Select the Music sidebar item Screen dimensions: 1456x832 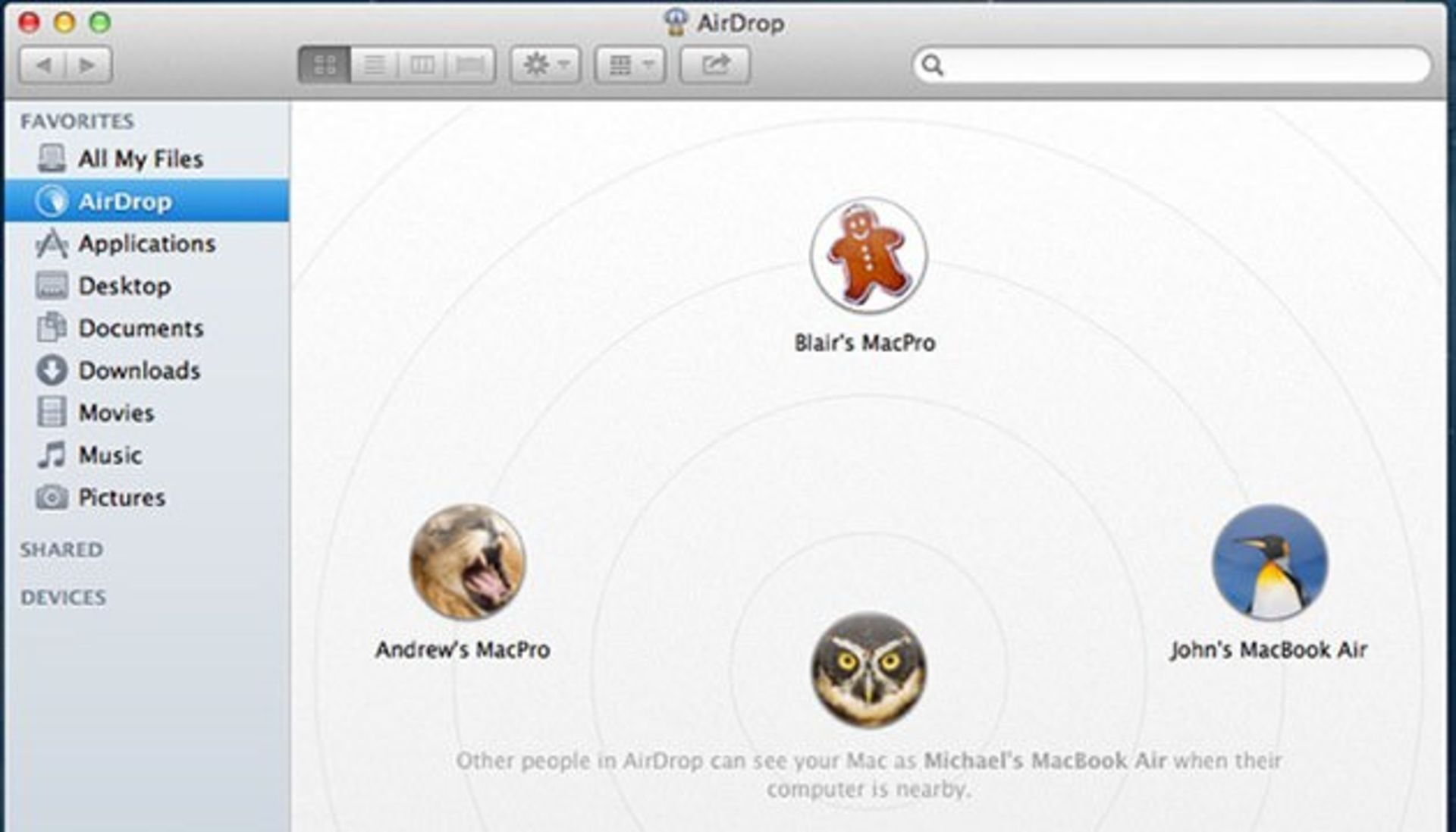coord(110,455)
